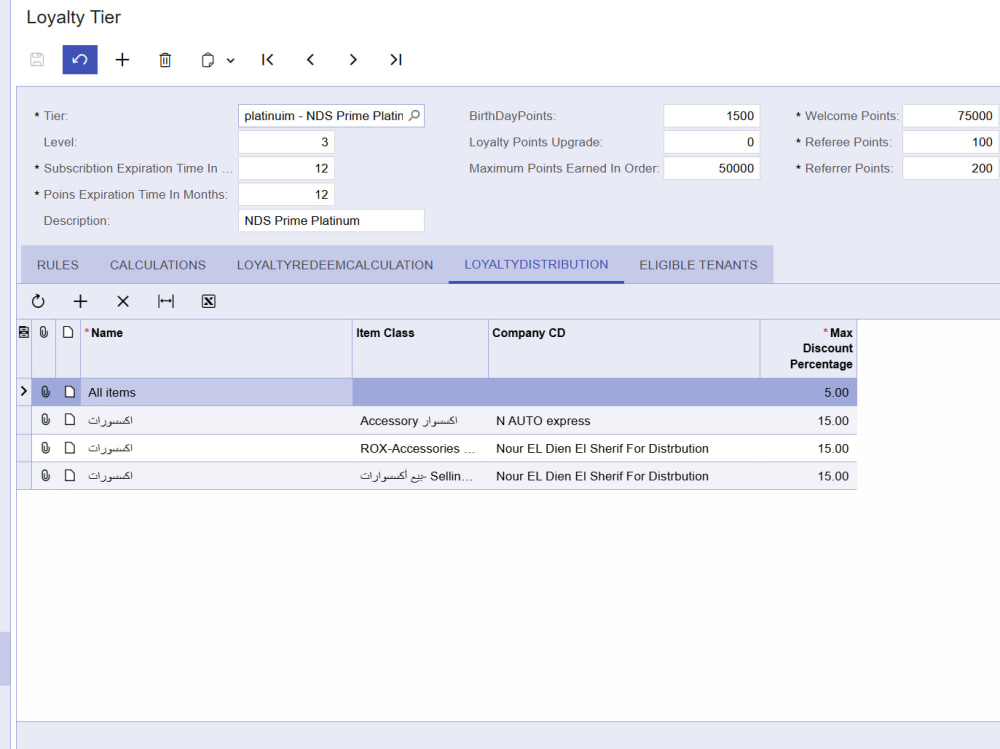Click the Description field

pos(331,220)
